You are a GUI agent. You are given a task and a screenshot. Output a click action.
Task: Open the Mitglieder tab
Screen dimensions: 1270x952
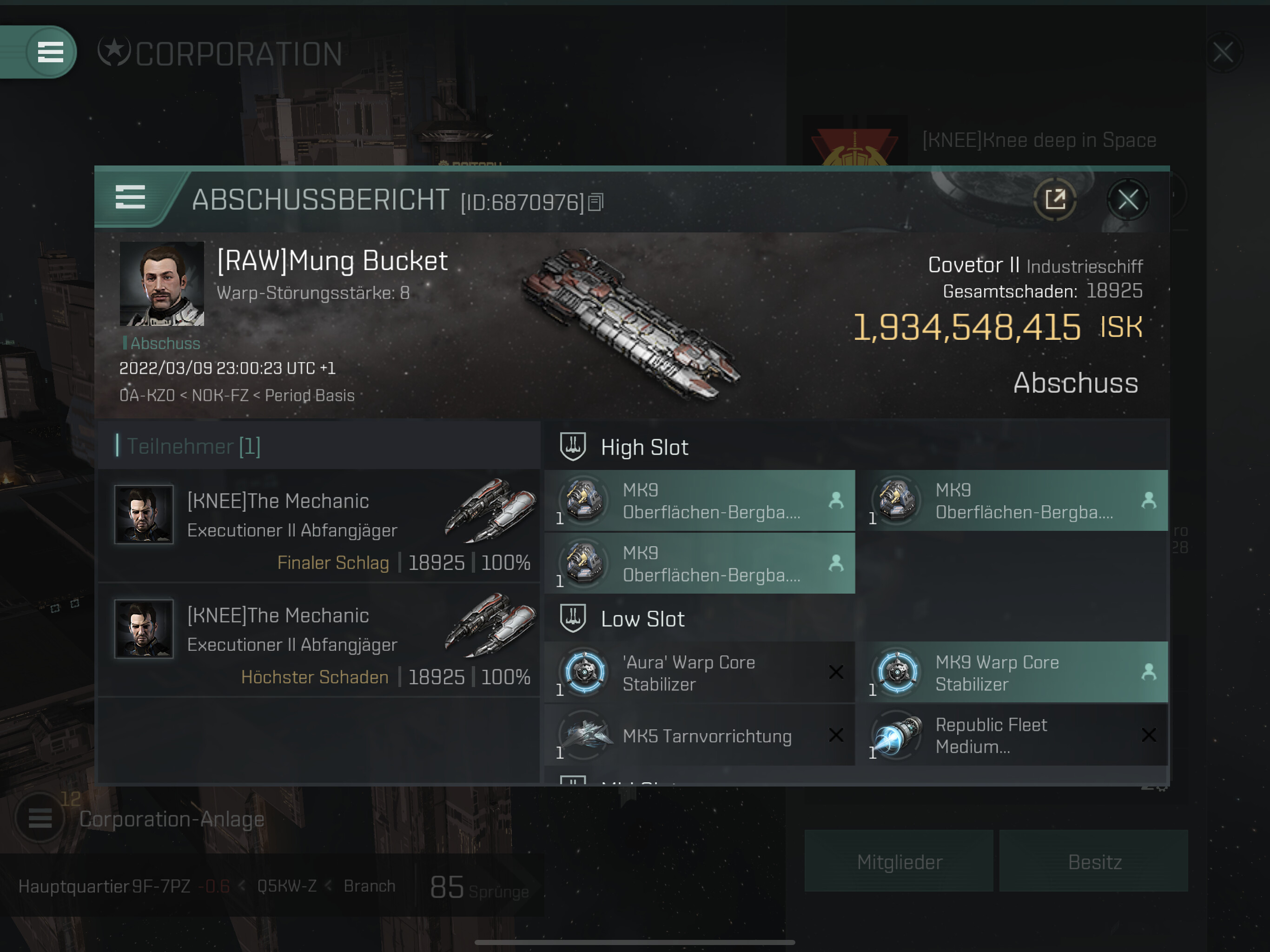tap(899, 861)
